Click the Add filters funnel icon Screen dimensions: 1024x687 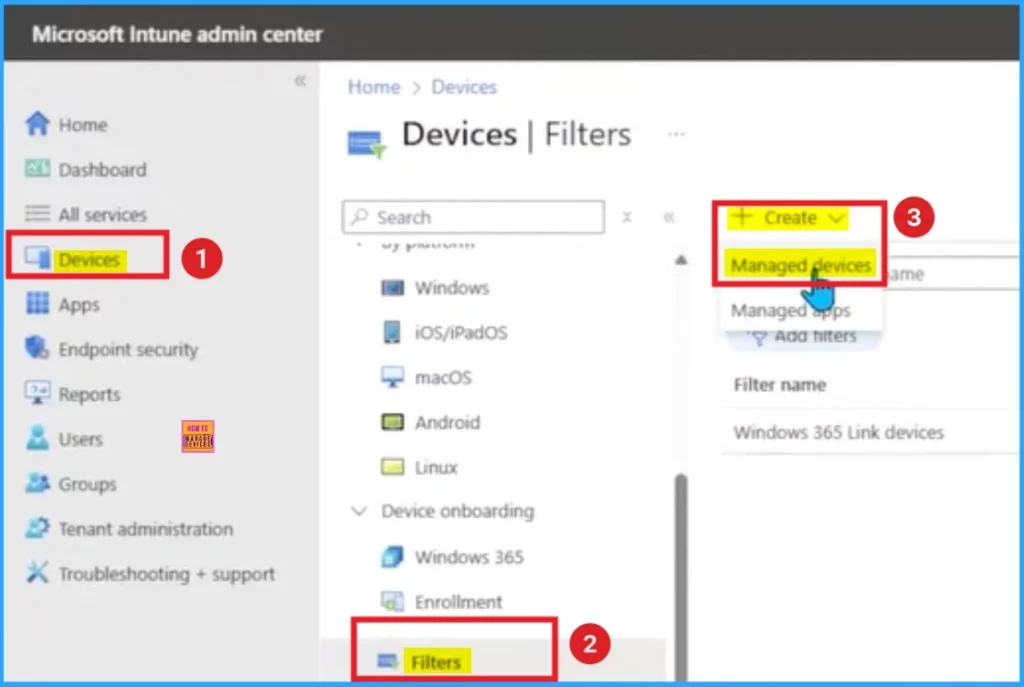[x=758, y=337]
